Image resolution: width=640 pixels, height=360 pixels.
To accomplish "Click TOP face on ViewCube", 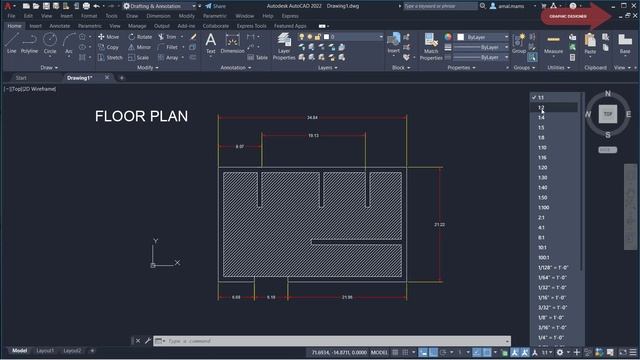I will click(608, 114).
